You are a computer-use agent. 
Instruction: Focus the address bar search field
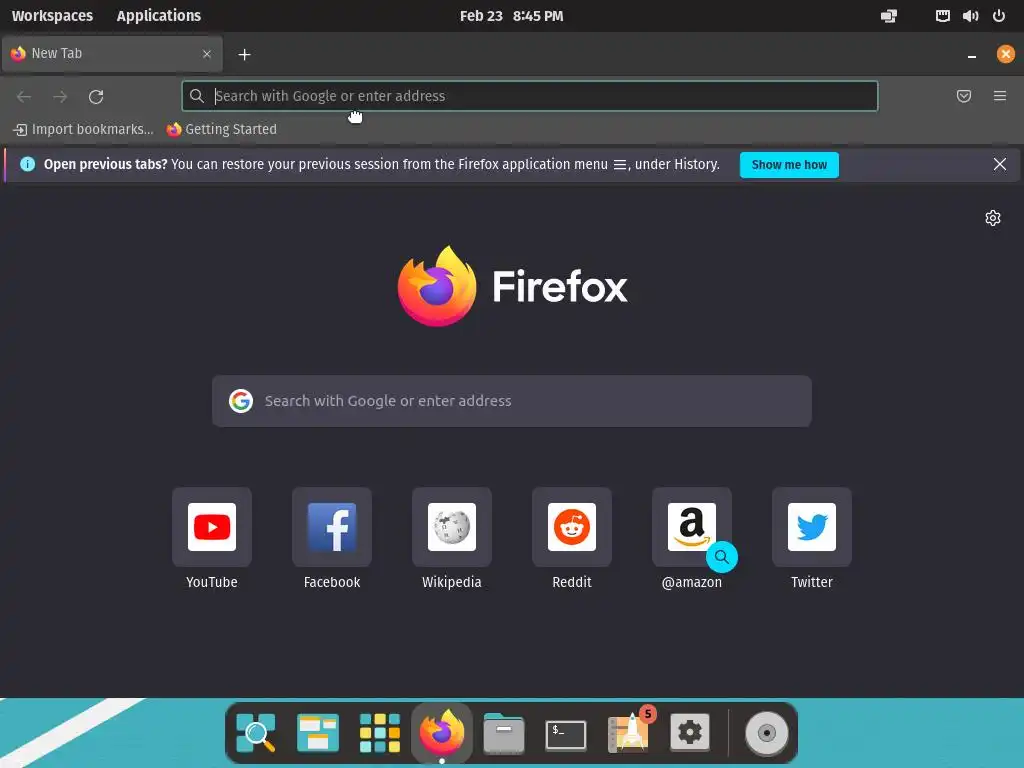pyautogui.click(x=530, y=96)
